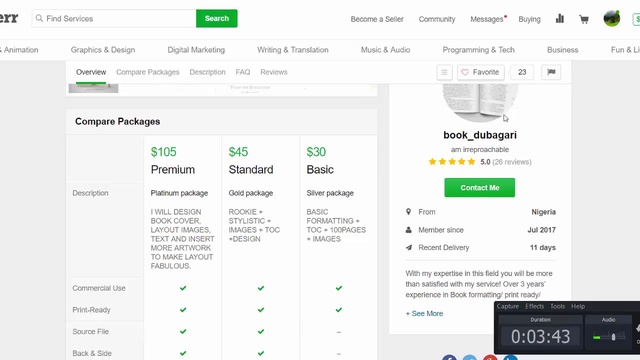Open Effects menu in recorder window
Screen dimensions: 640x360
(535, 306)
